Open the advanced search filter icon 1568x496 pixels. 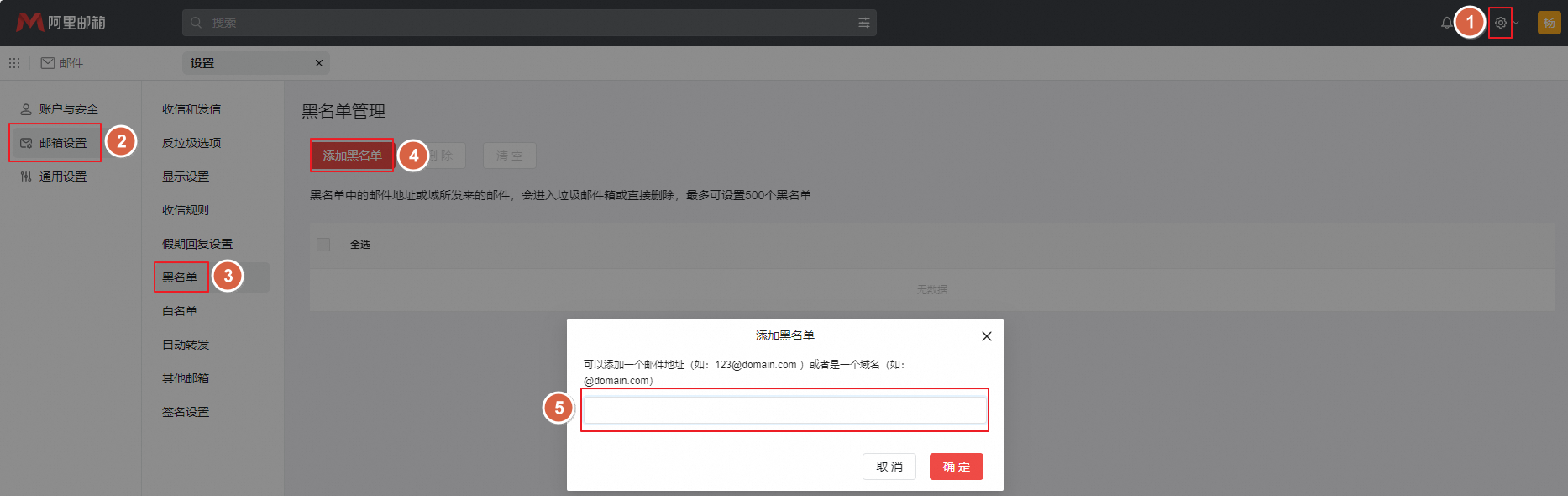863,23
